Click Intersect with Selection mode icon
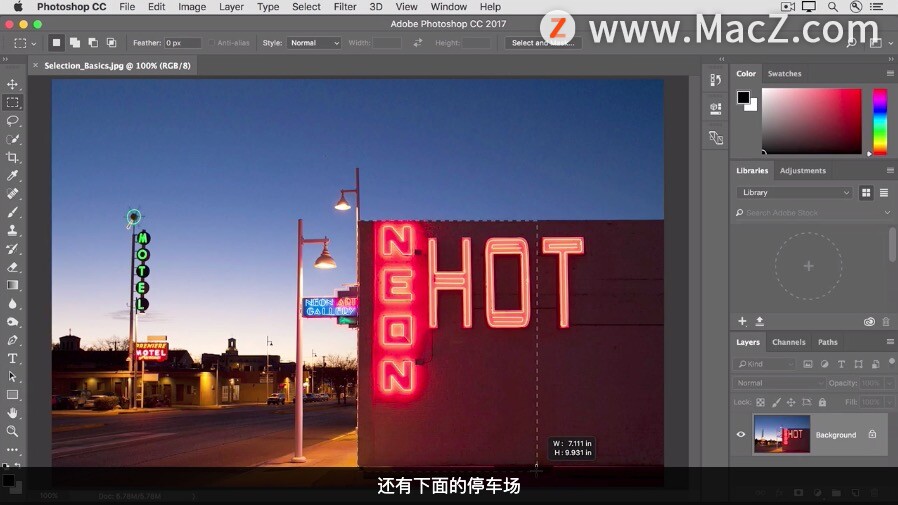The image size is (898, 505). coord(111,42)
